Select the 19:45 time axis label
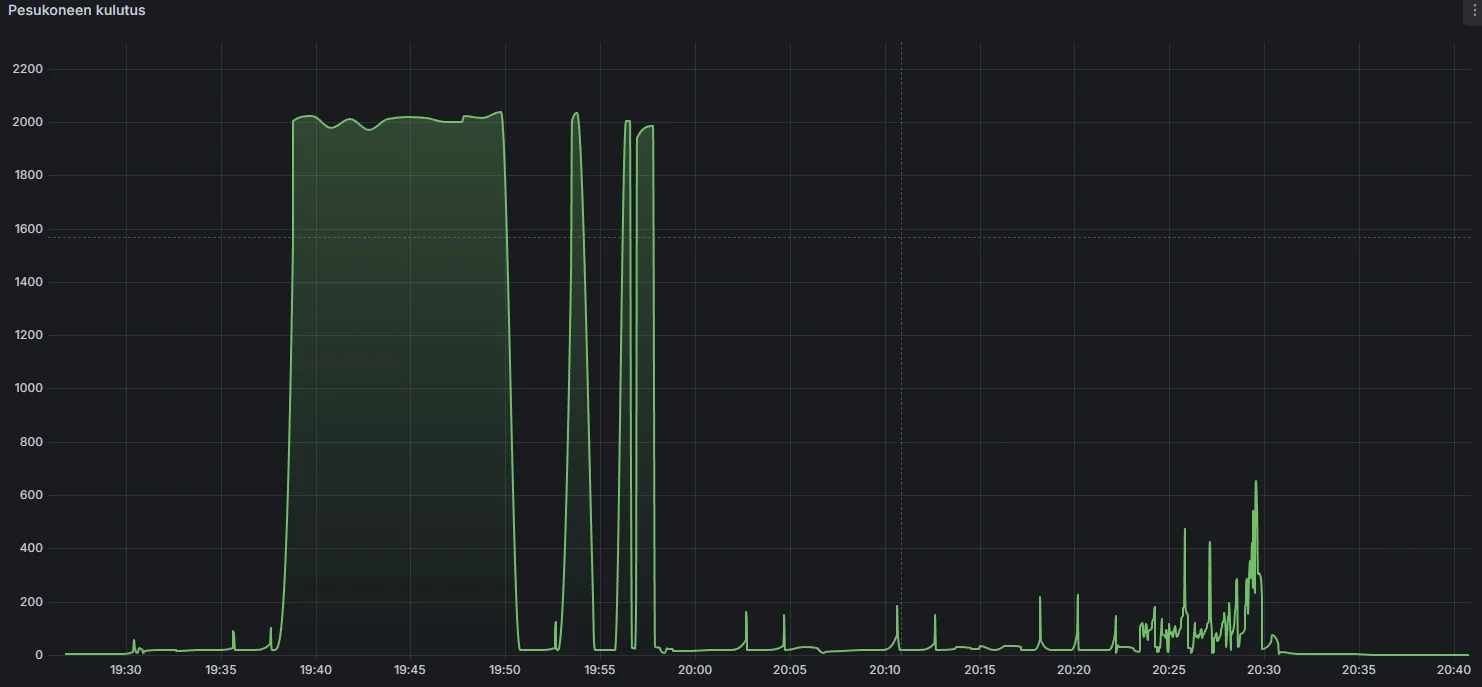1482x687 pixels. point(410,670)
